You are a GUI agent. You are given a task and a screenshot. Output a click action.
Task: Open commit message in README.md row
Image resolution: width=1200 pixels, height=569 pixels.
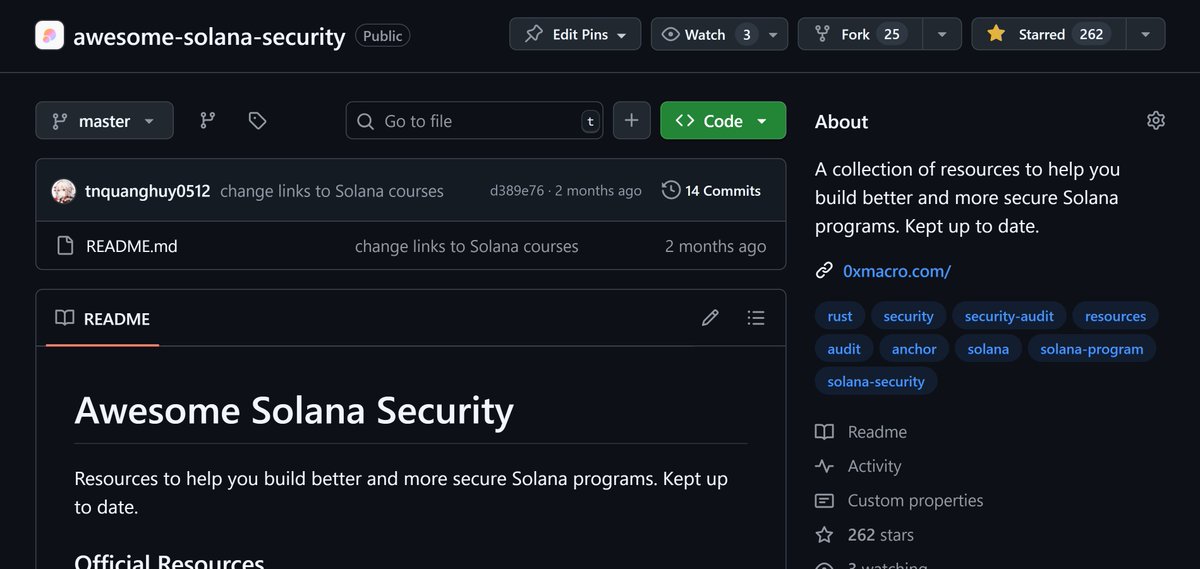(x=466, y=246)
